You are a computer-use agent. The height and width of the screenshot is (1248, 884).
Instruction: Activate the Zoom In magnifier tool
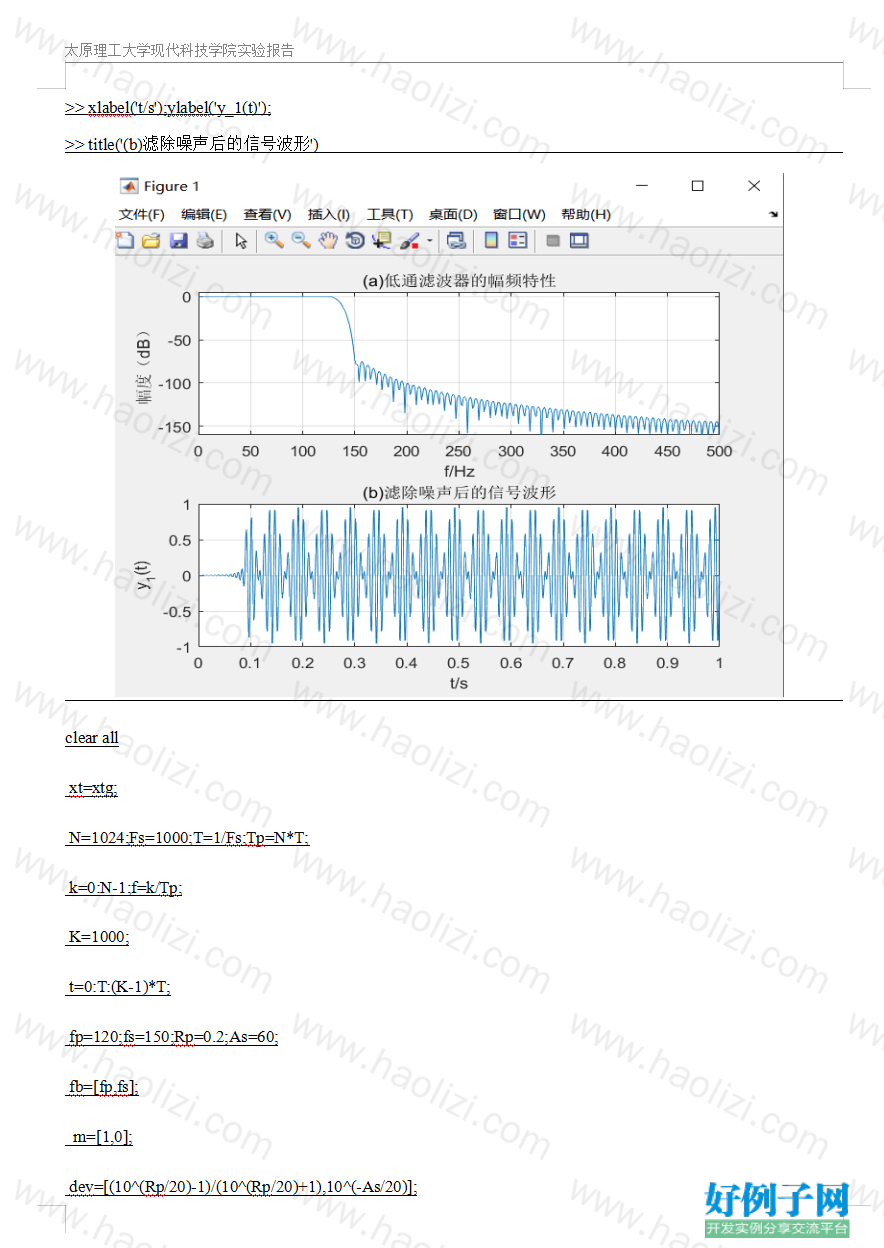pyautogui.click(x=274, y=240)
